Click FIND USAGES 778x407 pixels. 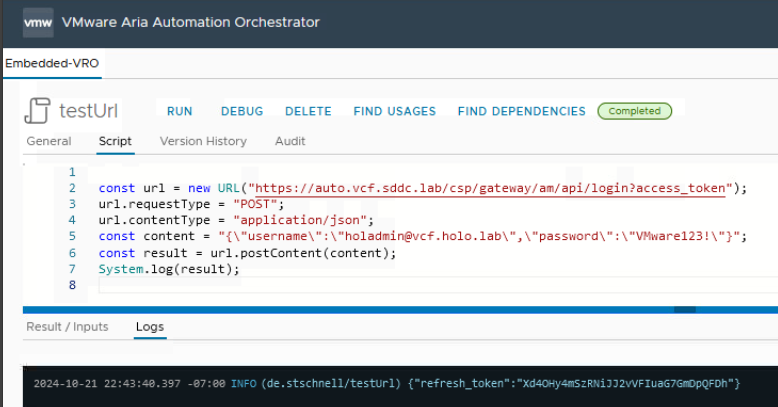click(394, 111)
